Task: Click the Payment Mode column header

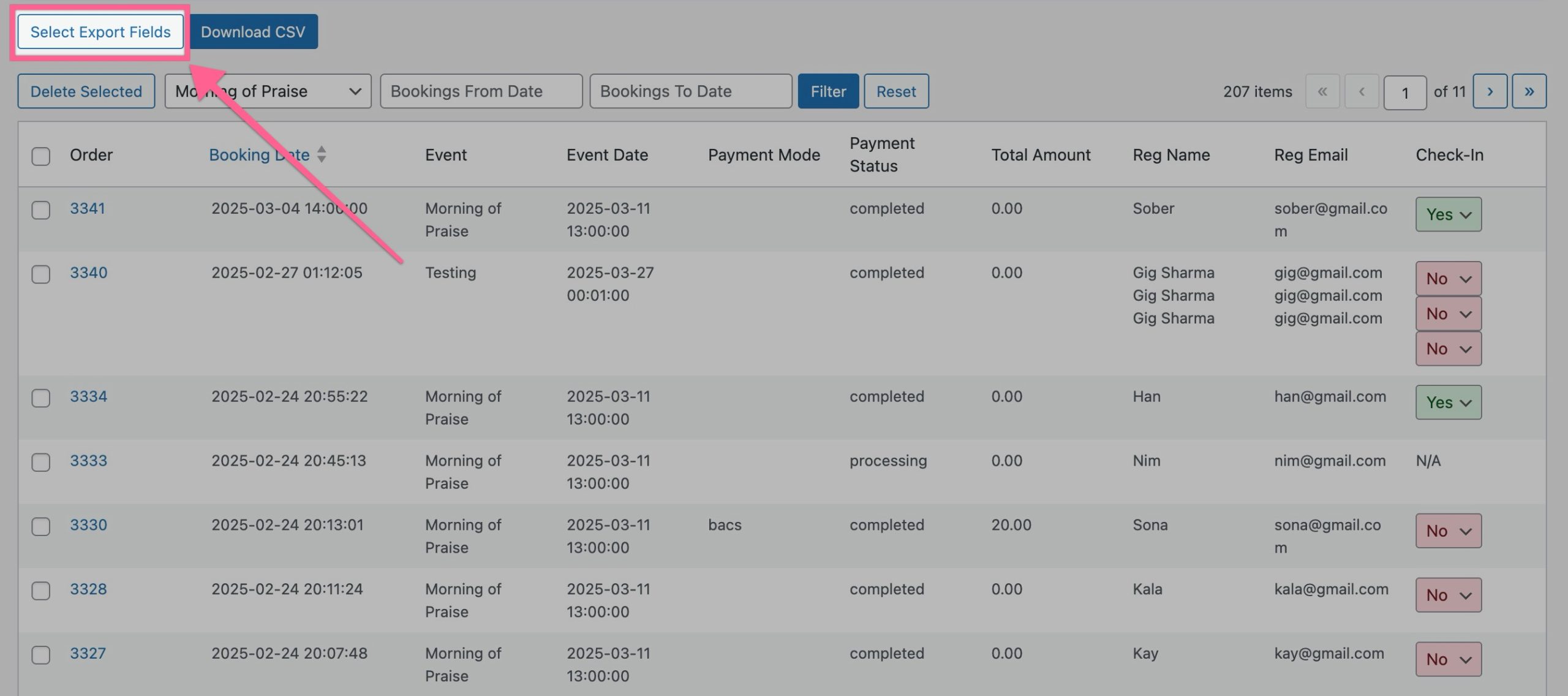Action: [x=764, y=155]
